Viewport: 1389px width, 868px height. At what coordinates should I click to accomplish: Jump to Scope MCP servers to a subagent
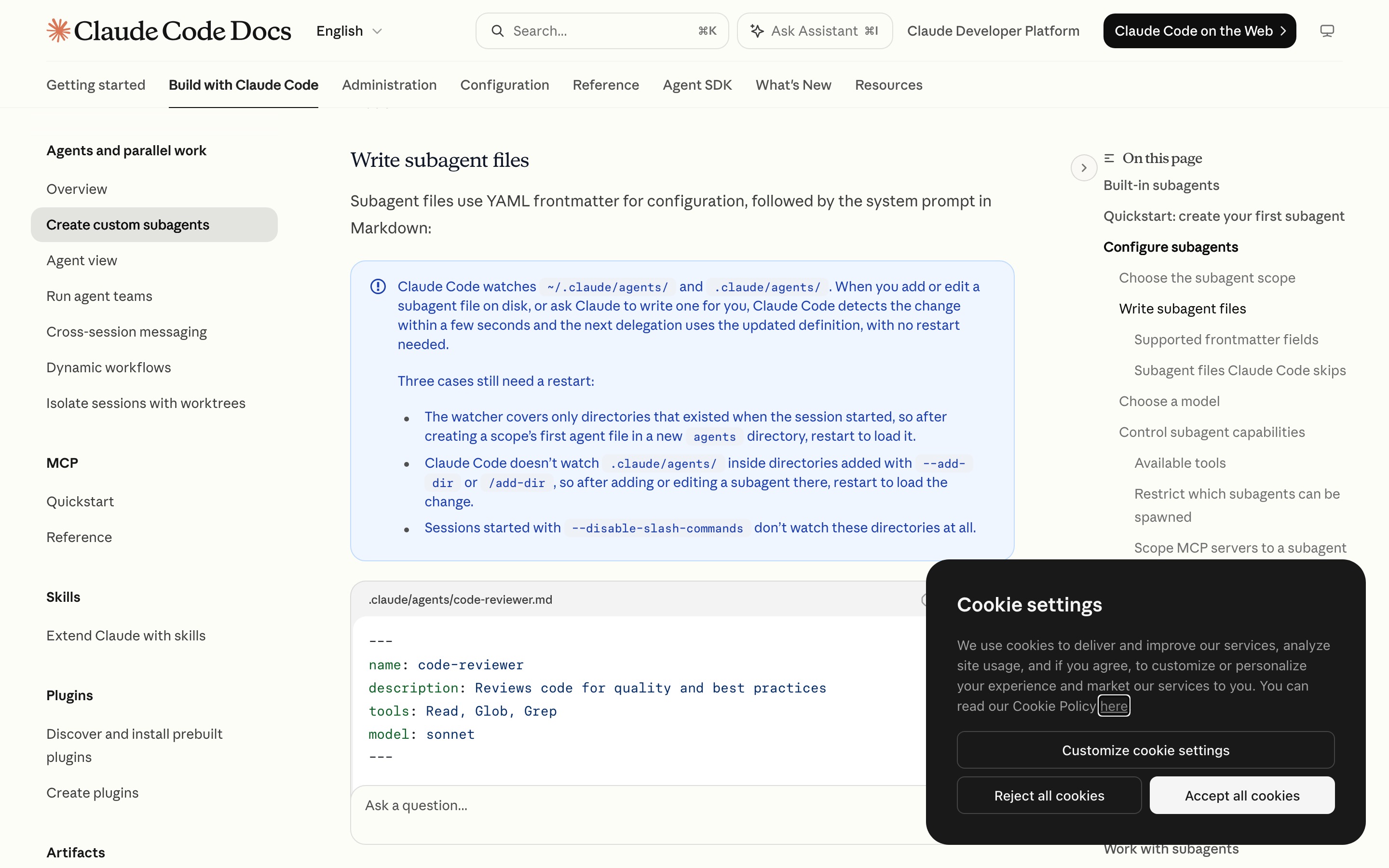point(1240,548)
